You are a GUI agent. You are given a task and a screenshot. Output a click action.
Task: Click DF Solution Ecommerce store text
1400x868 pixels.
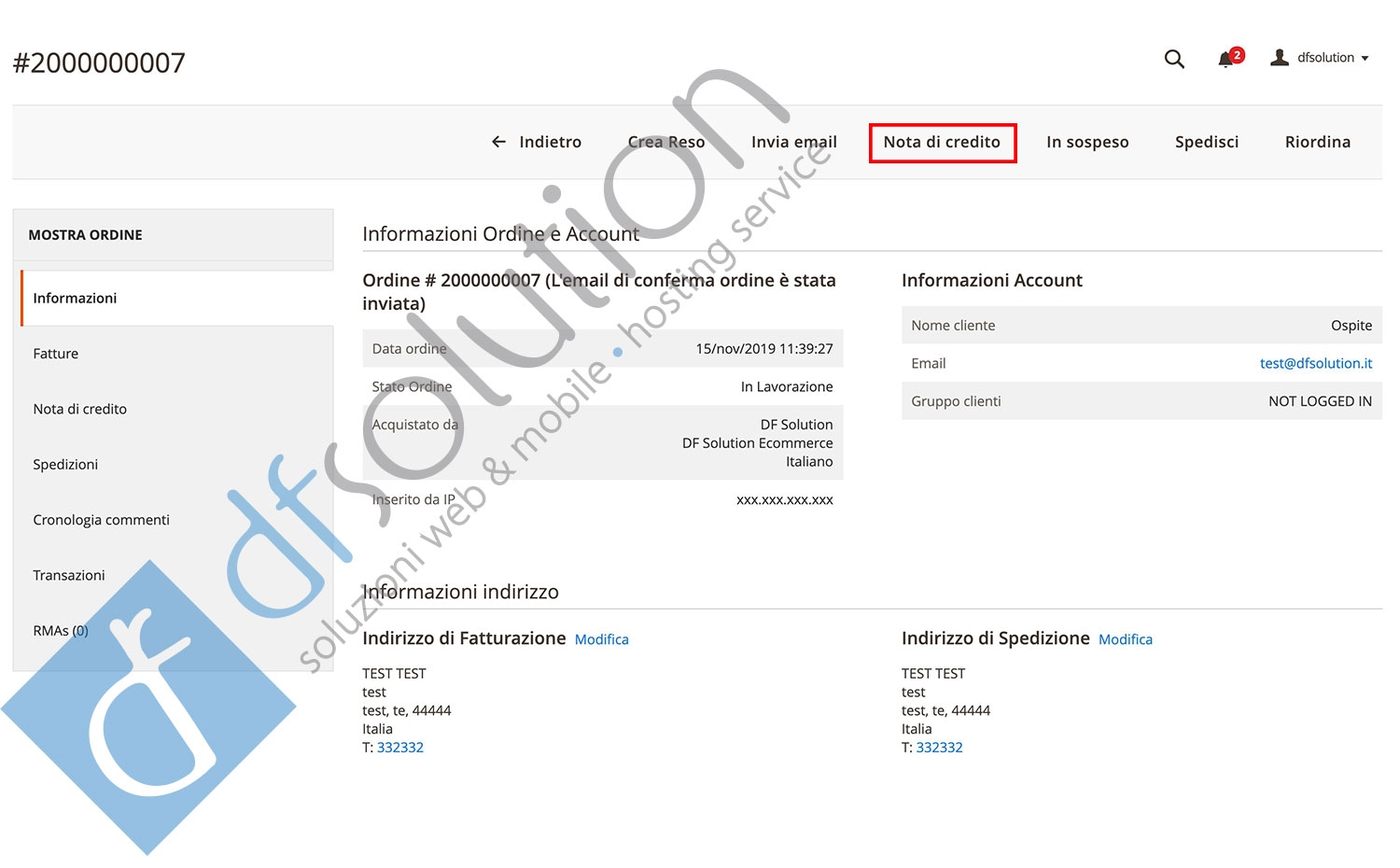[758, 443]
